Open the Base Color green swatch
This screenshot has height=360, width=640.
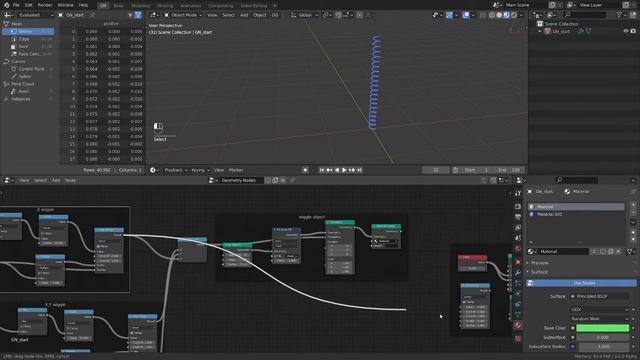click(x=602, y=328)
